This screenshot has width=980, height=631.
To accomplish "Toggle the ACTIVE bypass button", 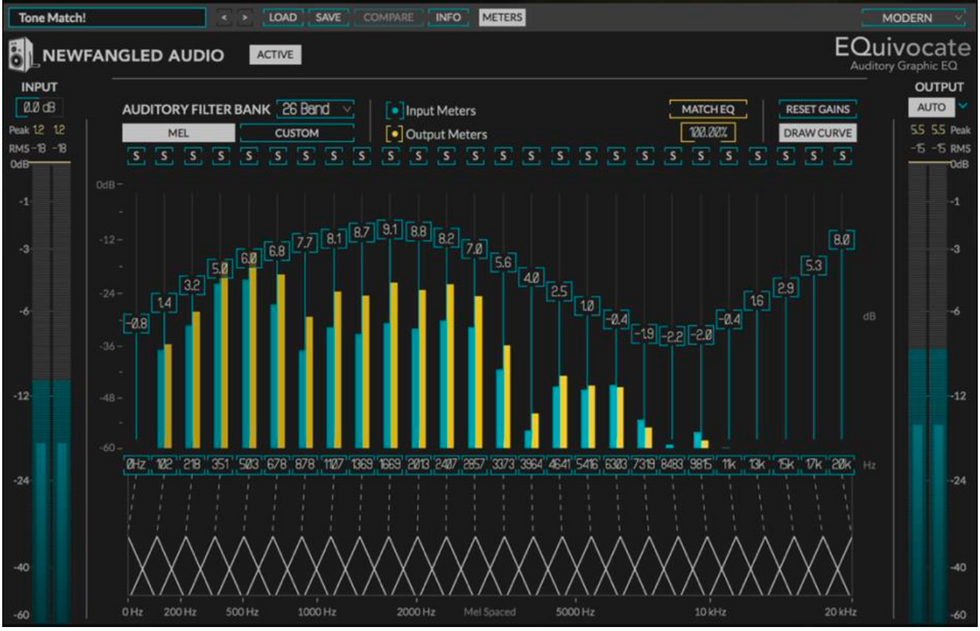I will (x=275, y=54).
